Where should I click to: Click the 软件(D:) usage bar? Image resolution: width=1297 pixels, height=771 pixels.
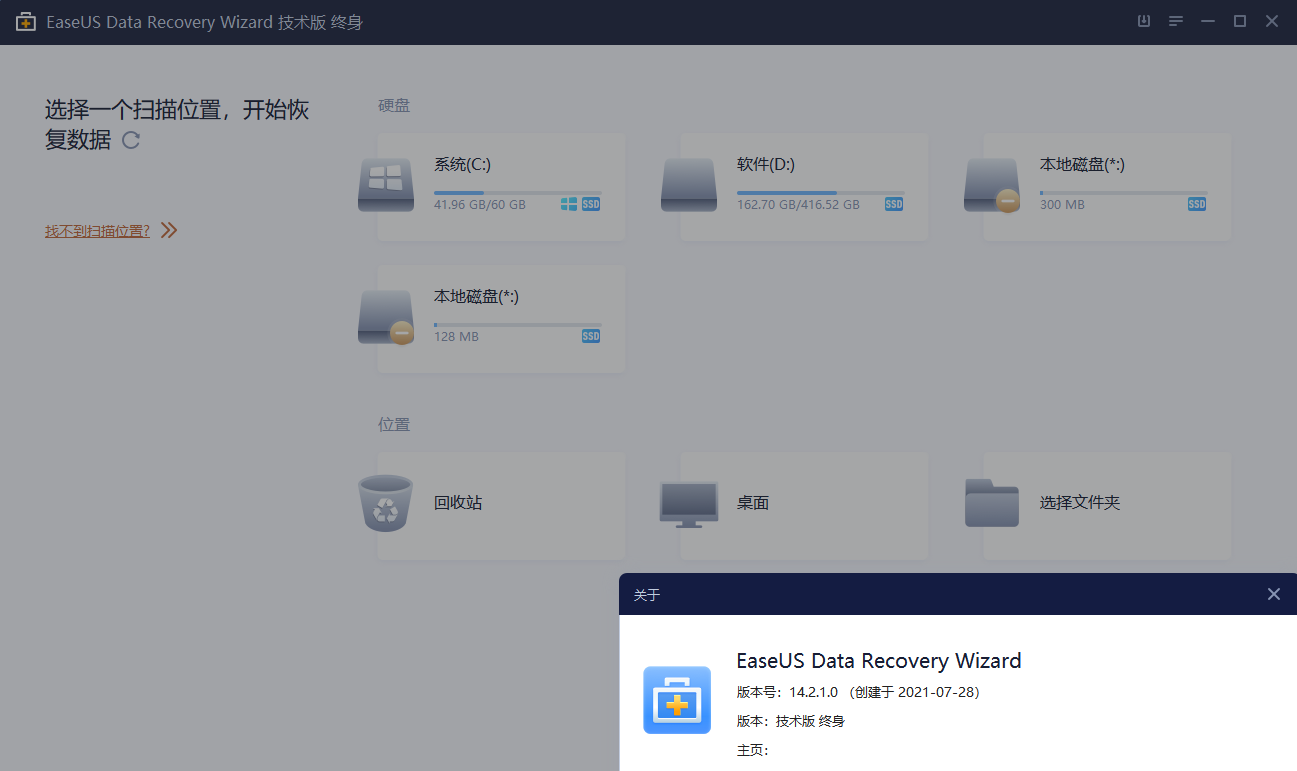[x=820, y=193]
